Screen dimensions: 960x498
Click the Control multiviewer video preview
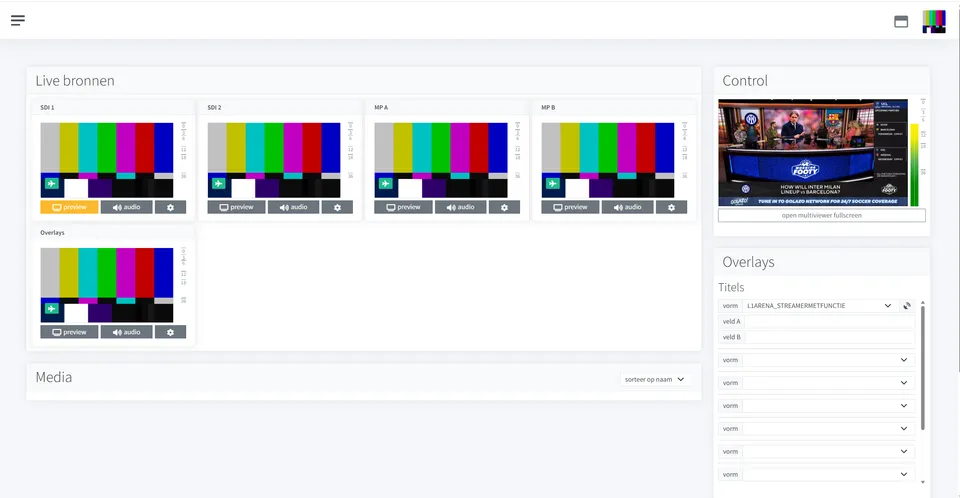click(x=812, y=153)
